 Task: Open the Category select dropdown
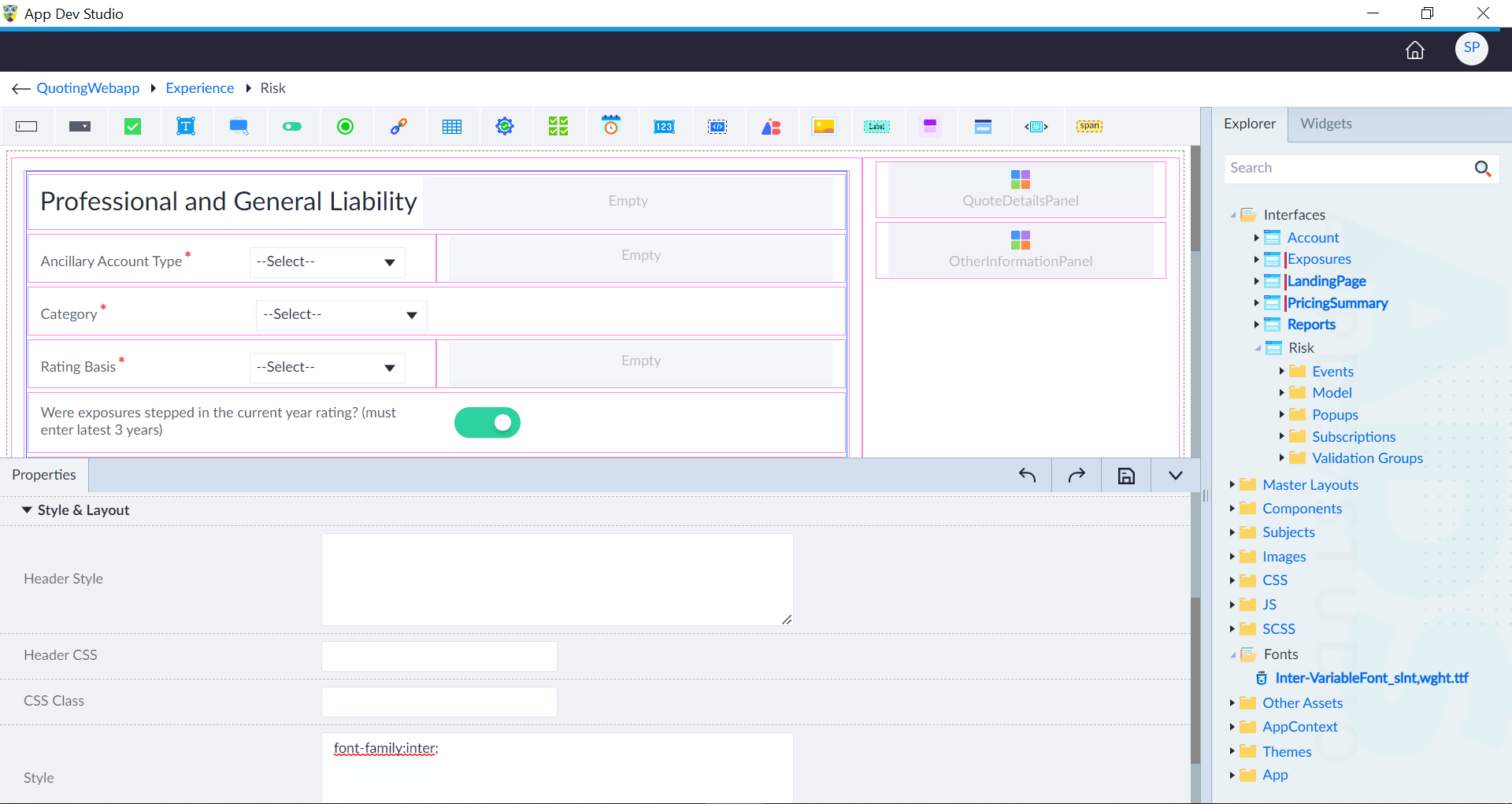[342, 315]
